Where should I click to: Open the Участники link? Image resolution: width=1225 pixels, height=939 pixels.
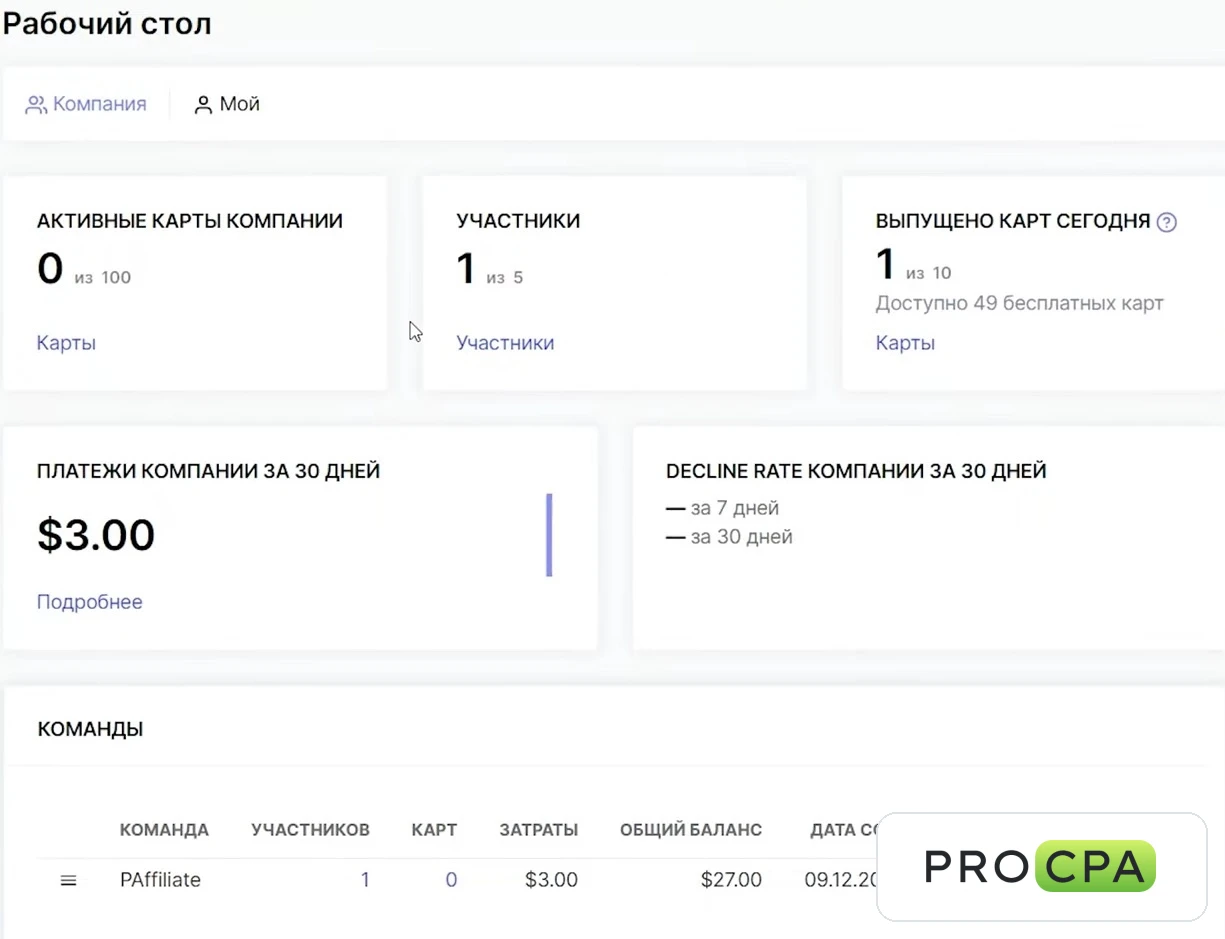click(505, 343)
